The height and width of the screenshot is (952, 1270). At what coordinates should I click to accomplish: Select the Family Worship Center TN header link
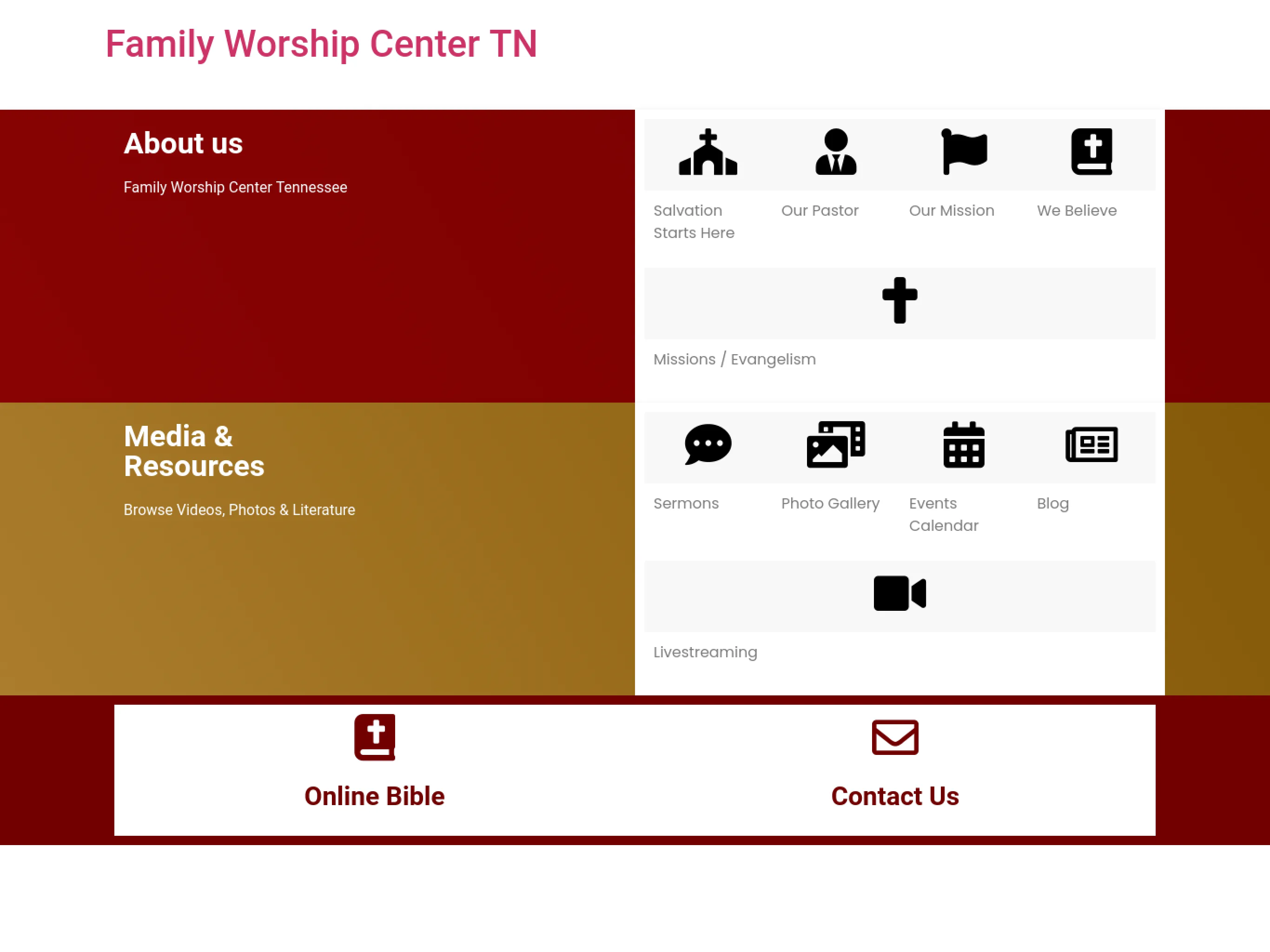click(321, 44)
